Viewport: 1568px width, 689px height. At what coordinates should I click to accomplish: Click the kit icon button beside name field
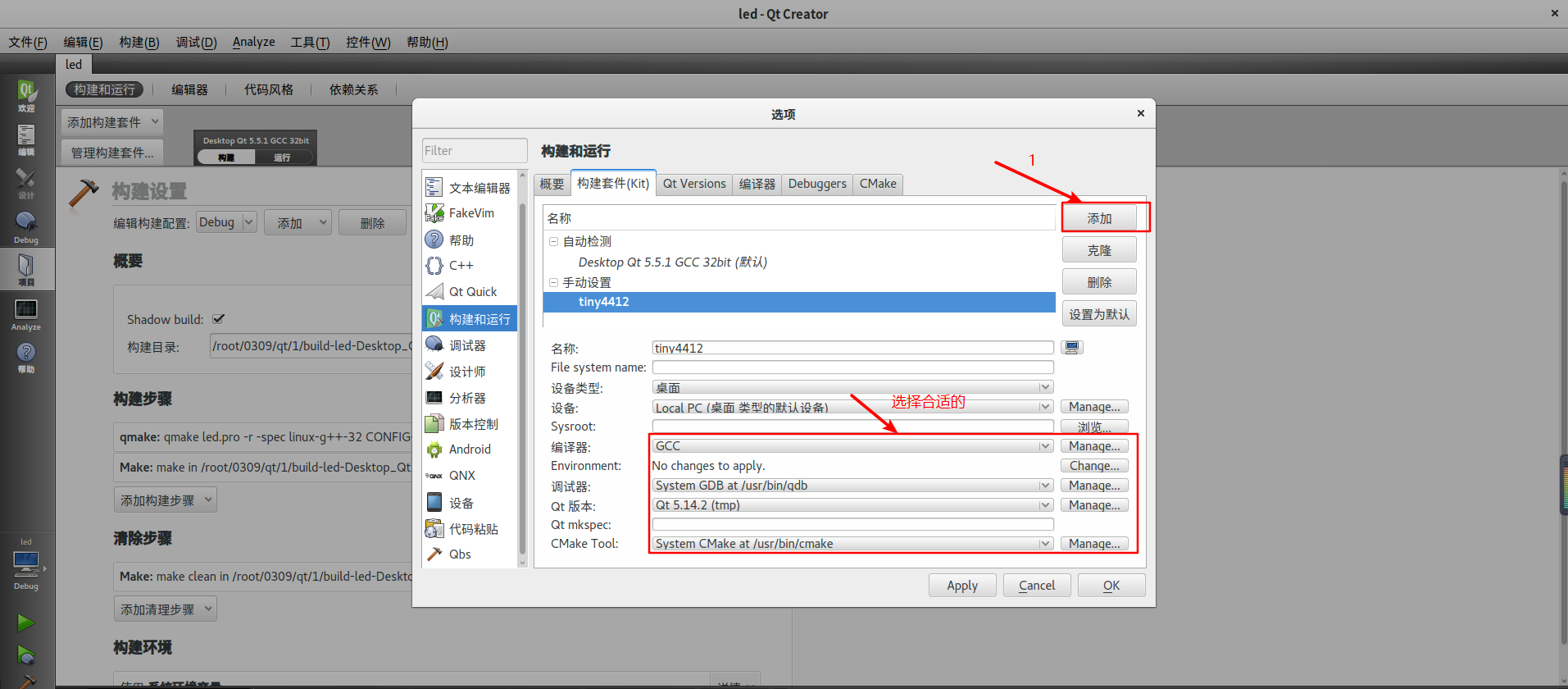(x=1072, y=348)
